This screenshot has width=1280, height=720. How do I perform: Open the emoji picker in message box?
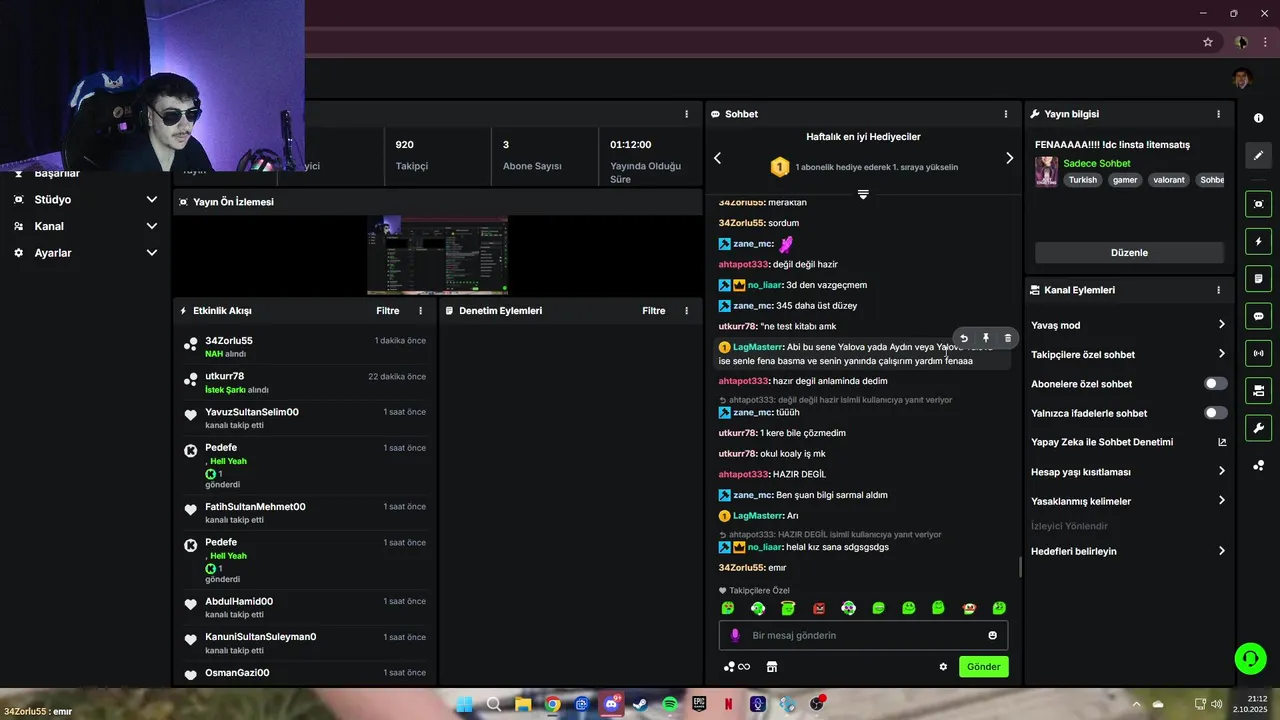[x=992, y=635]
